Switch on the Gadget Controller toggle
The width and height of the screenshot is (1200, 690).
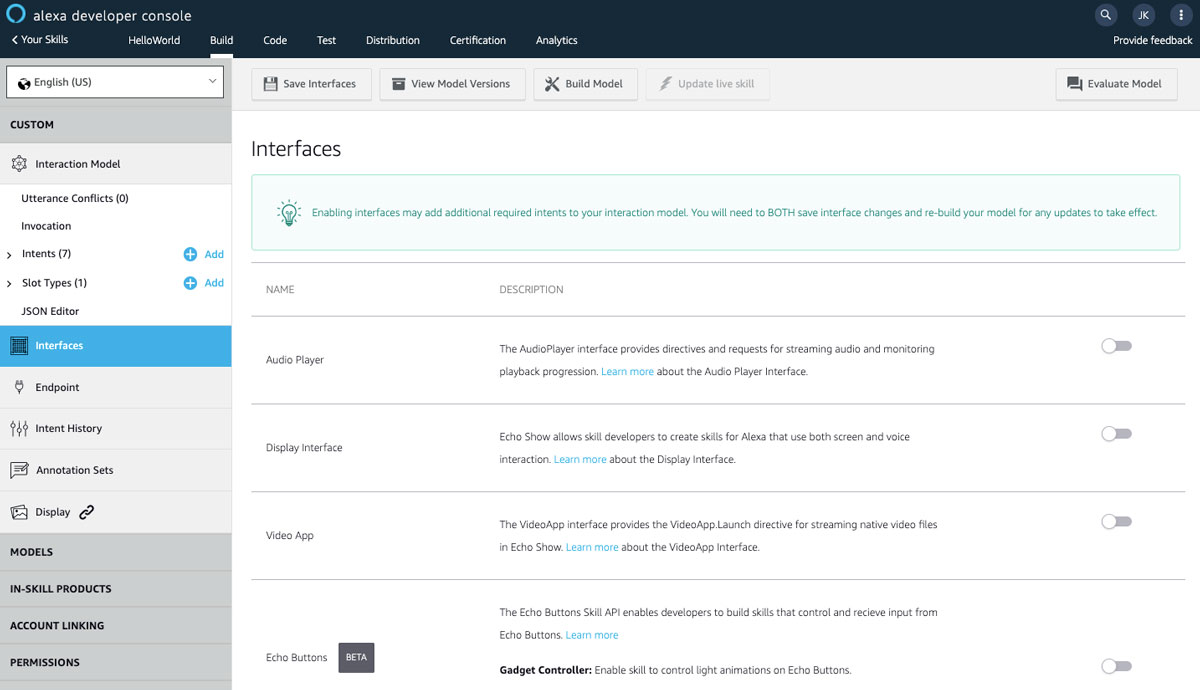click(1116, 666)
